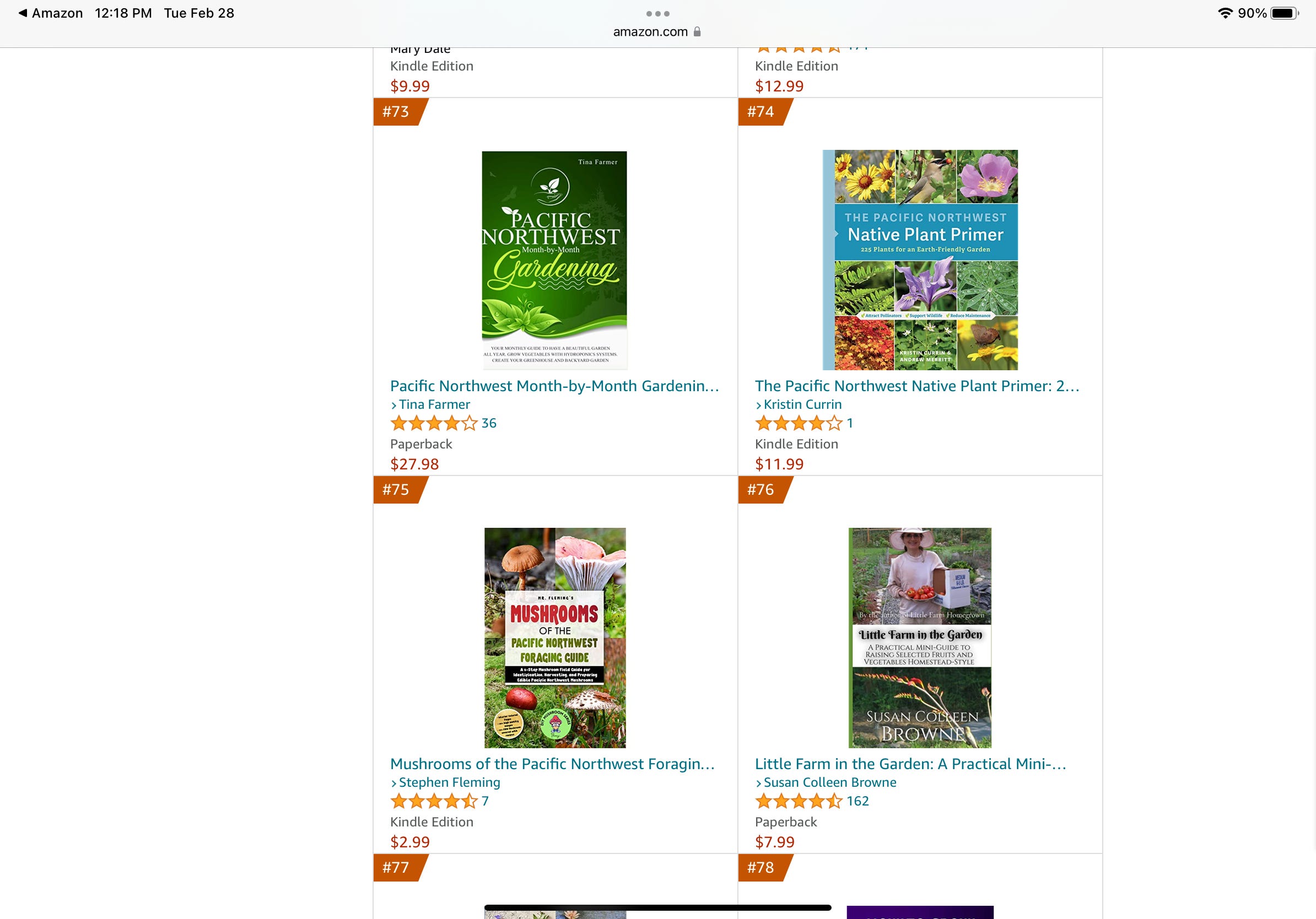Click the $11.99 Kindle price

tap(779, 464)
